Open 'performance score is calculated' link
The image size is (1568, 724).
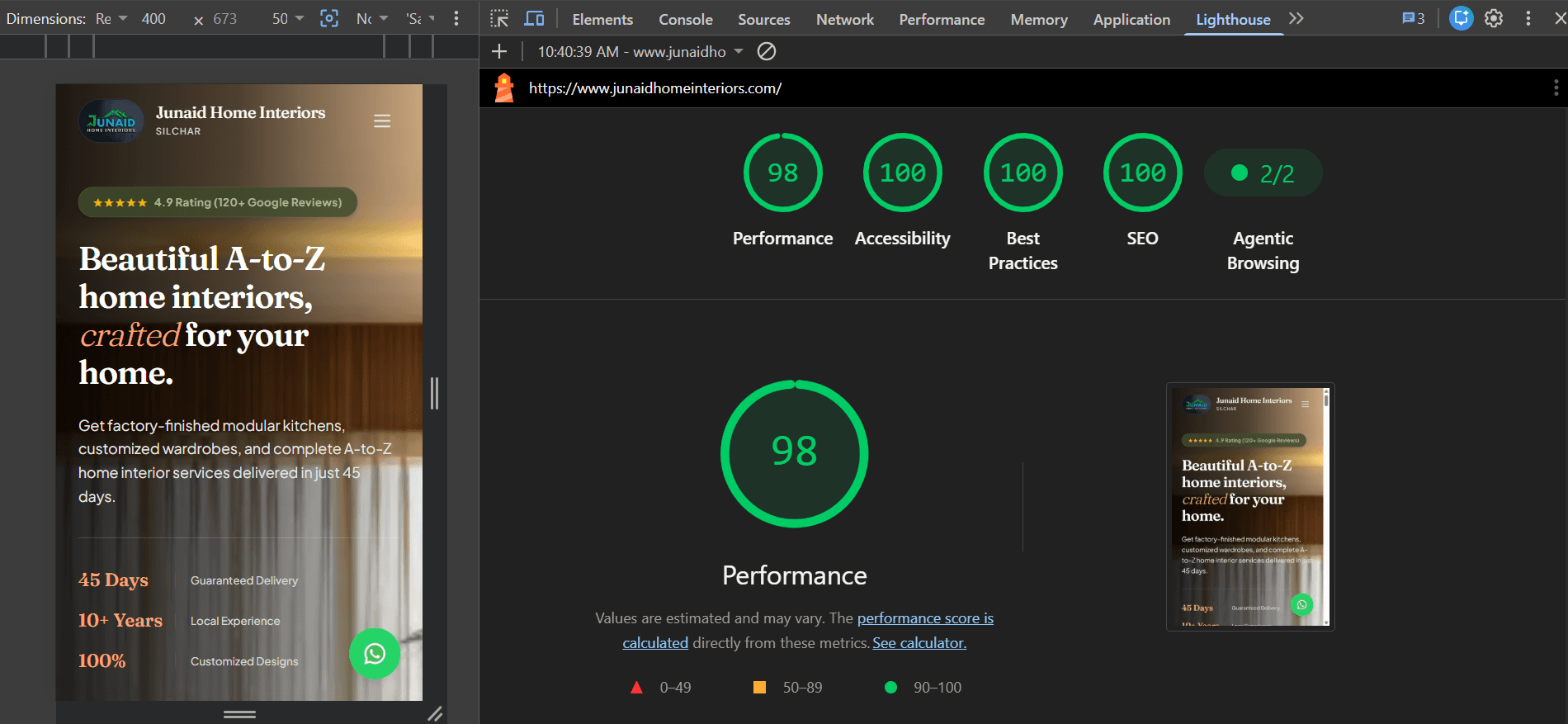tap(925, 618)
